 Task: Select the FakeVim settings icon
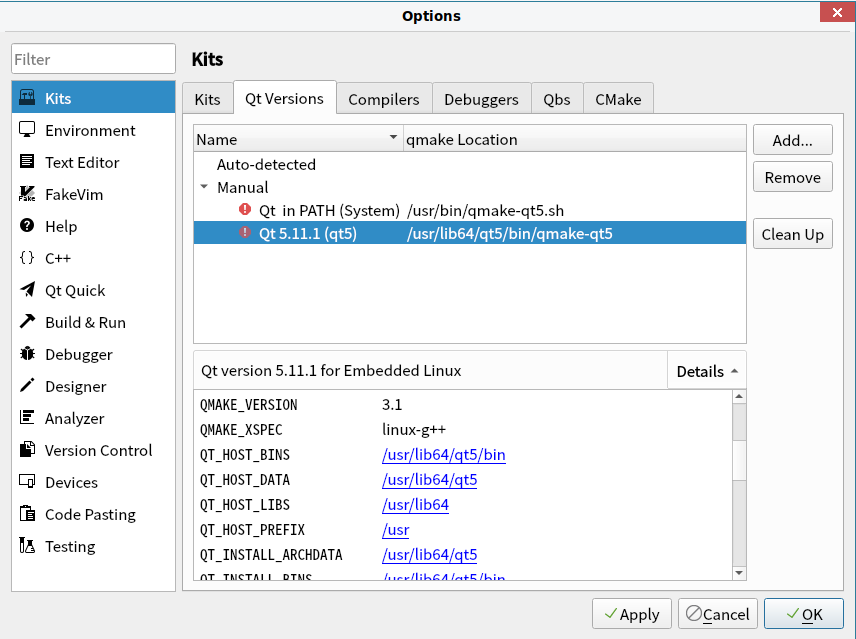coord(27,194)
